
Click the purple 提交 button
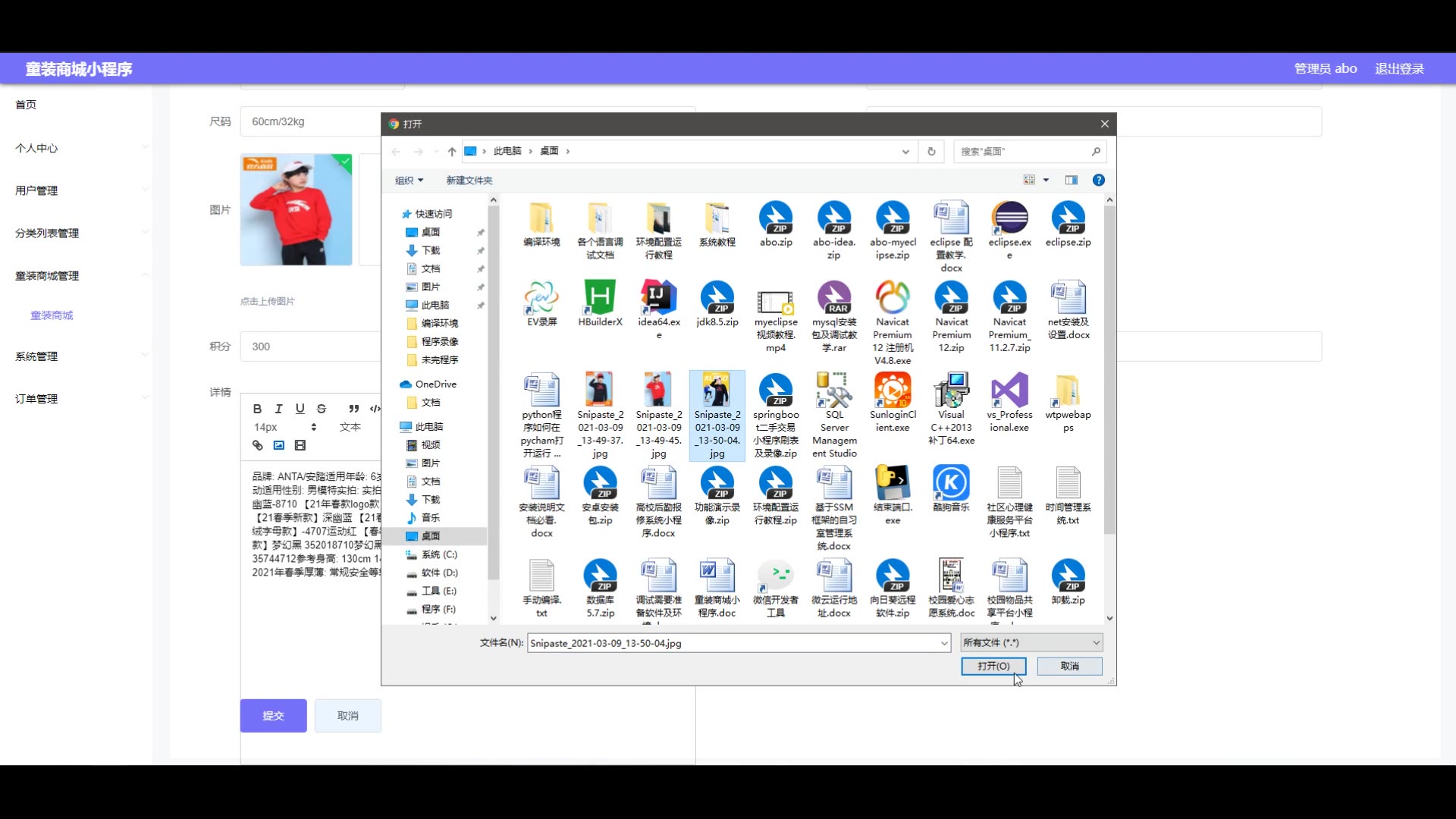pyautogui.click(x=273, y=716)
